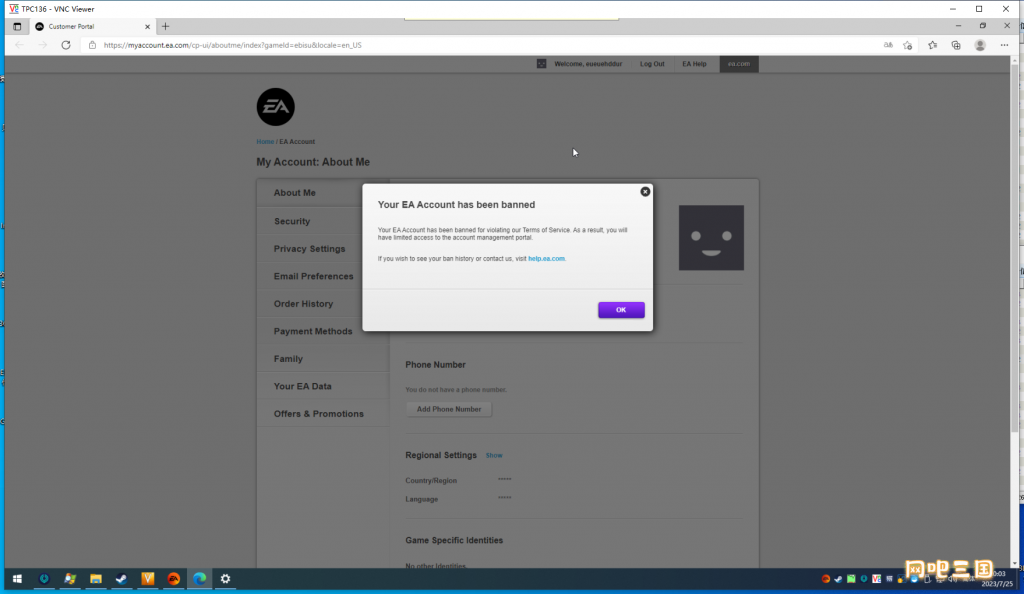Select the Customer Portal browser tab
This screenshot has width=1024, height=594.
pos(93,27)
